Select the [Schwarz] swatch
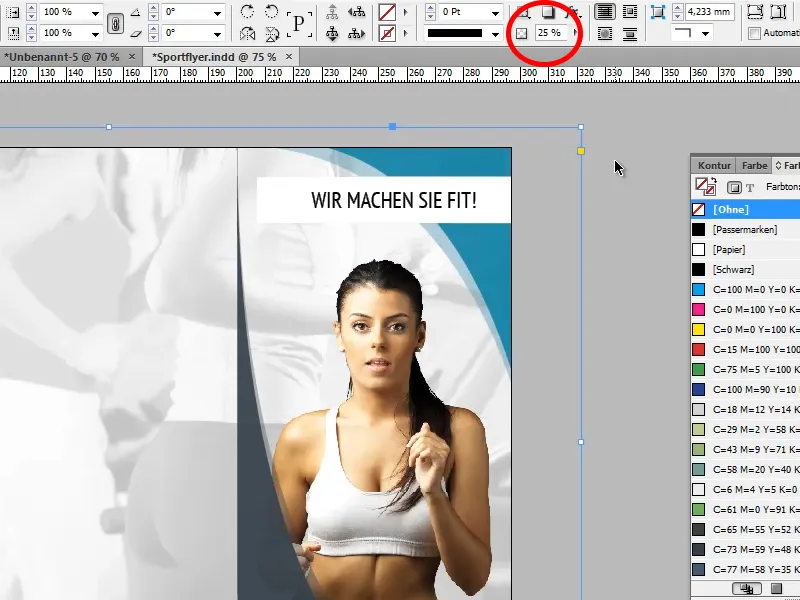 point(745,269)
